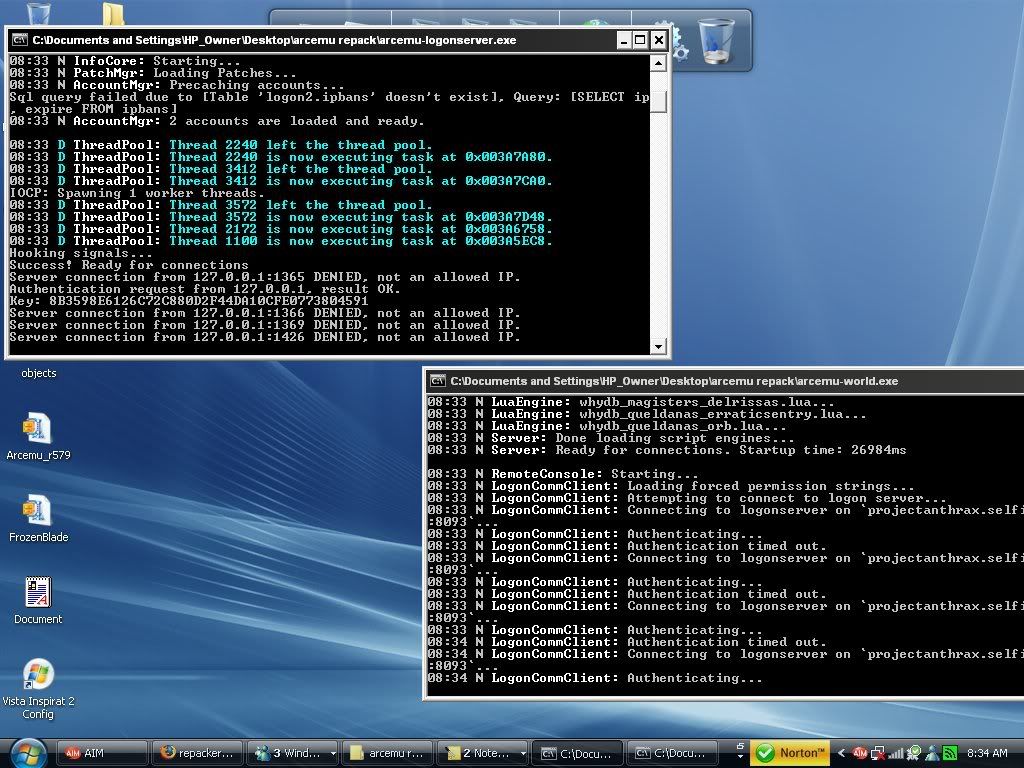Click 'InfoCore: Starting...' line in logonserver
Screen dimensions: 1024x768
(x=125, y=61)
